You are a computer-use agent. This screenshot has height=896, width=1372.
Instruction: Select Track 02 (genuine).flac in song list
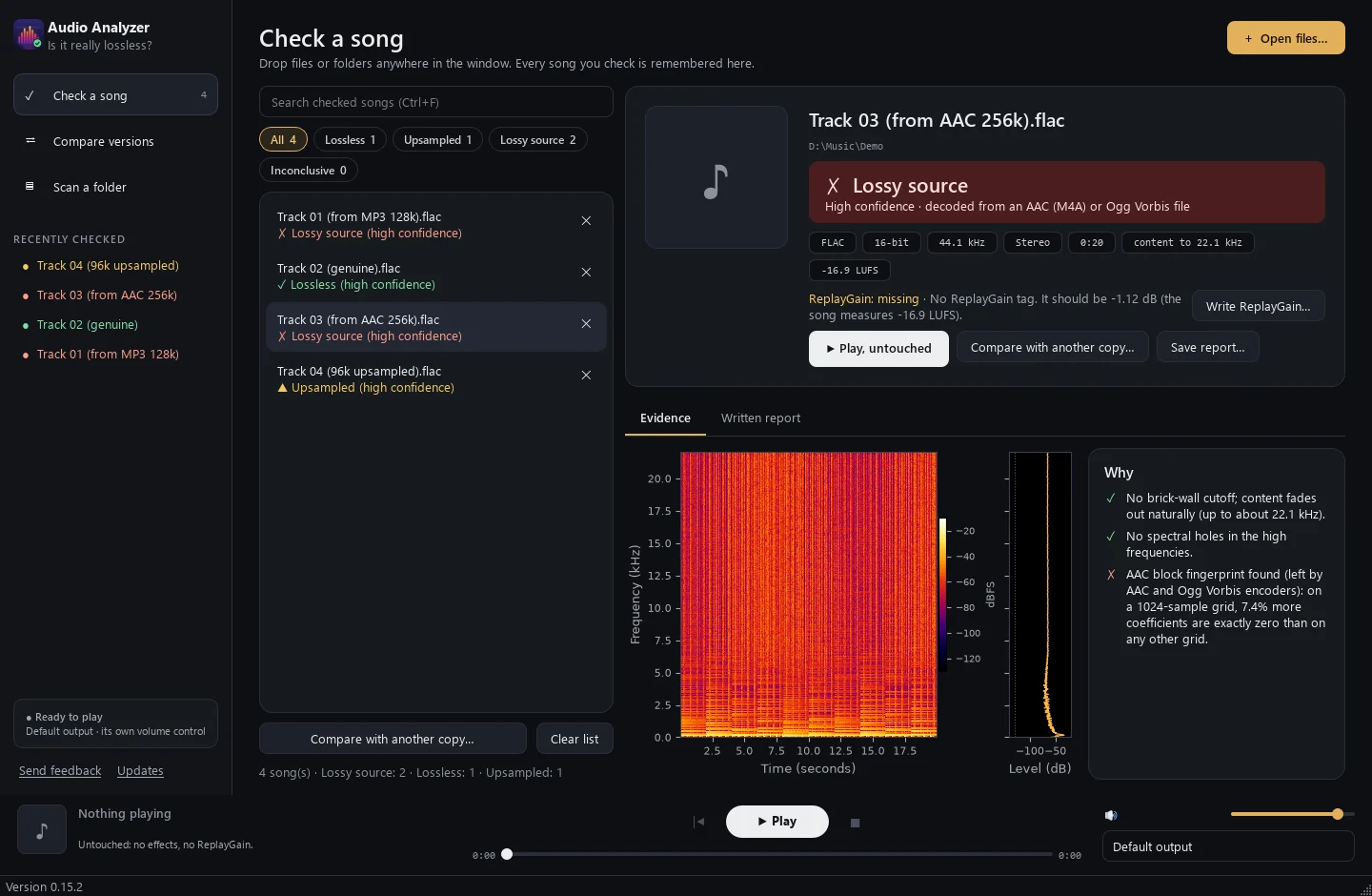click(436, 276)
